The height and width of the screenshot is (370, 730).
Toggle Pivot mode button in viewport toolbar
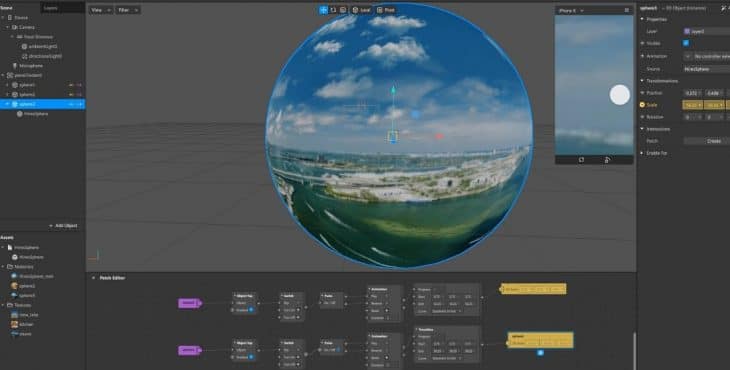[x=386, y=10]
